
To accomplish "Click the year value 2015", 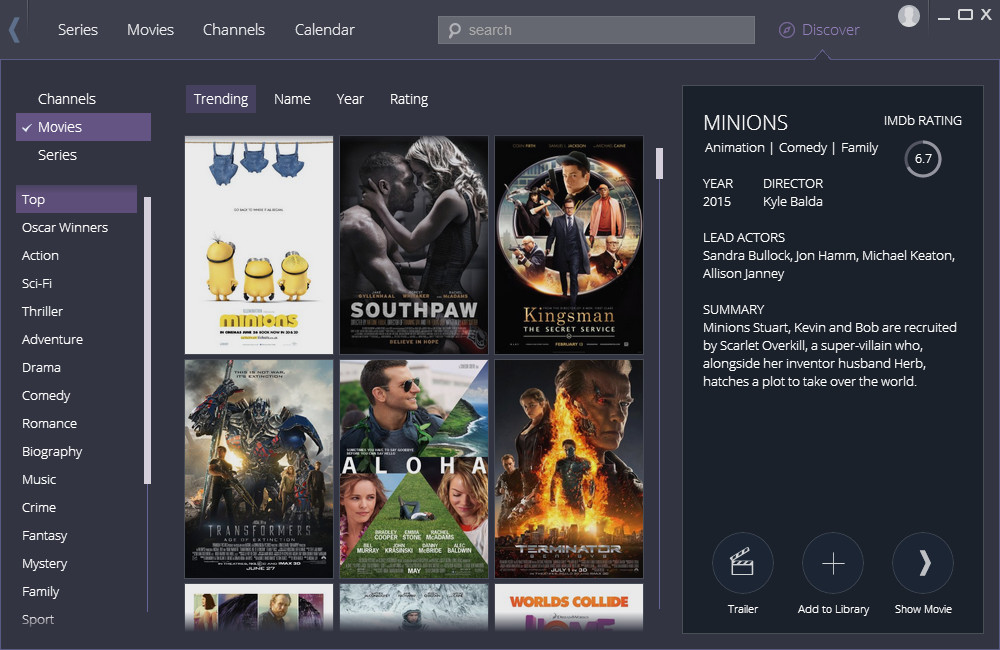I will click(717, 202).
